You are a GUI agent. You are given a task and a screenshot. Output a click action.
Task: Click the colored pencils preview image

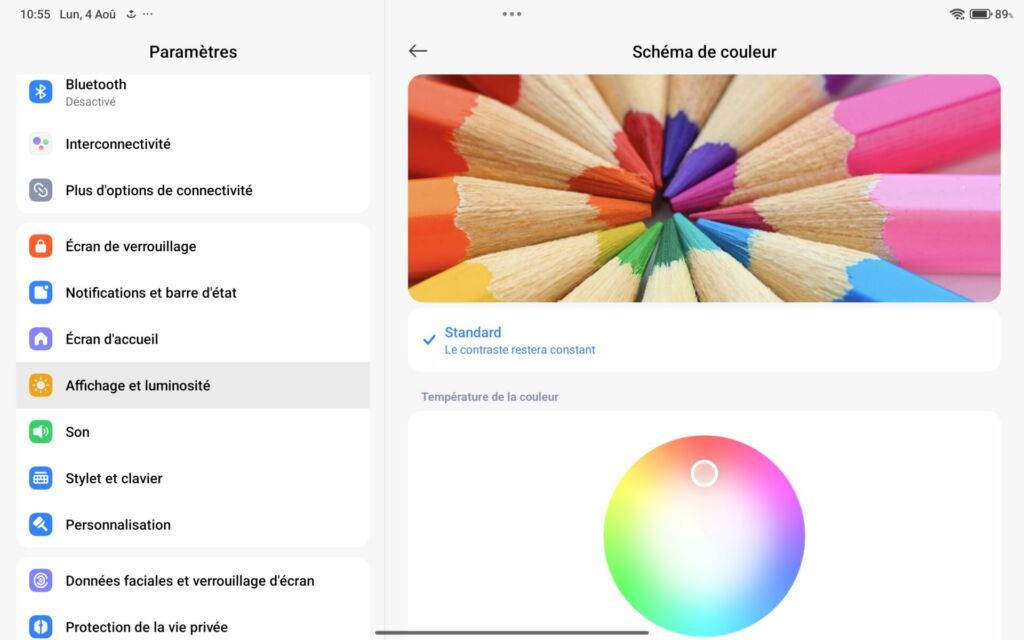704,187
